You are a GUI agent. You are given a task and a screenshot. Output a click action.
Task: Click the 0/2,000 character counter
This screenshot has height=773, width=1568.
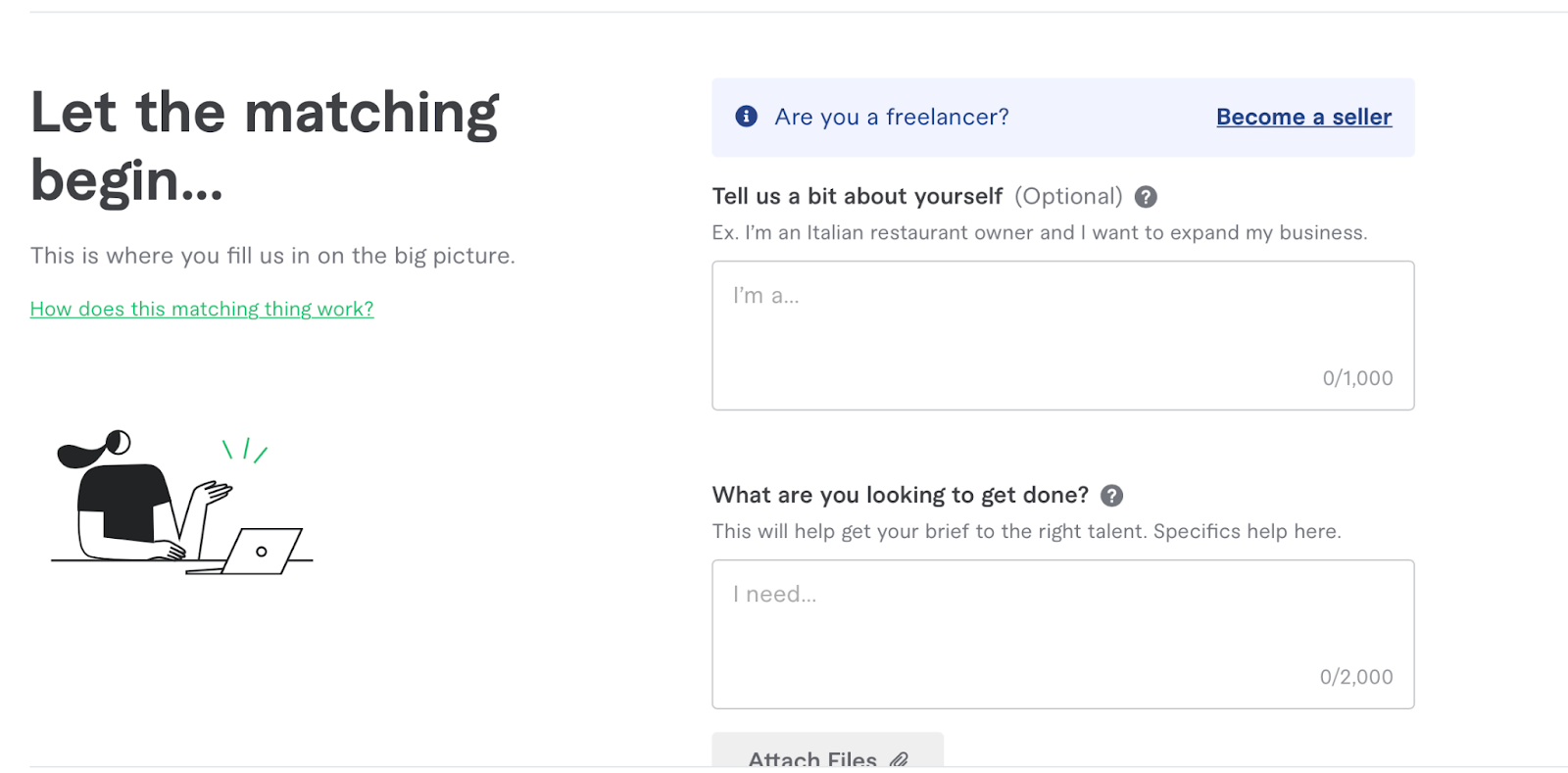1355,677
